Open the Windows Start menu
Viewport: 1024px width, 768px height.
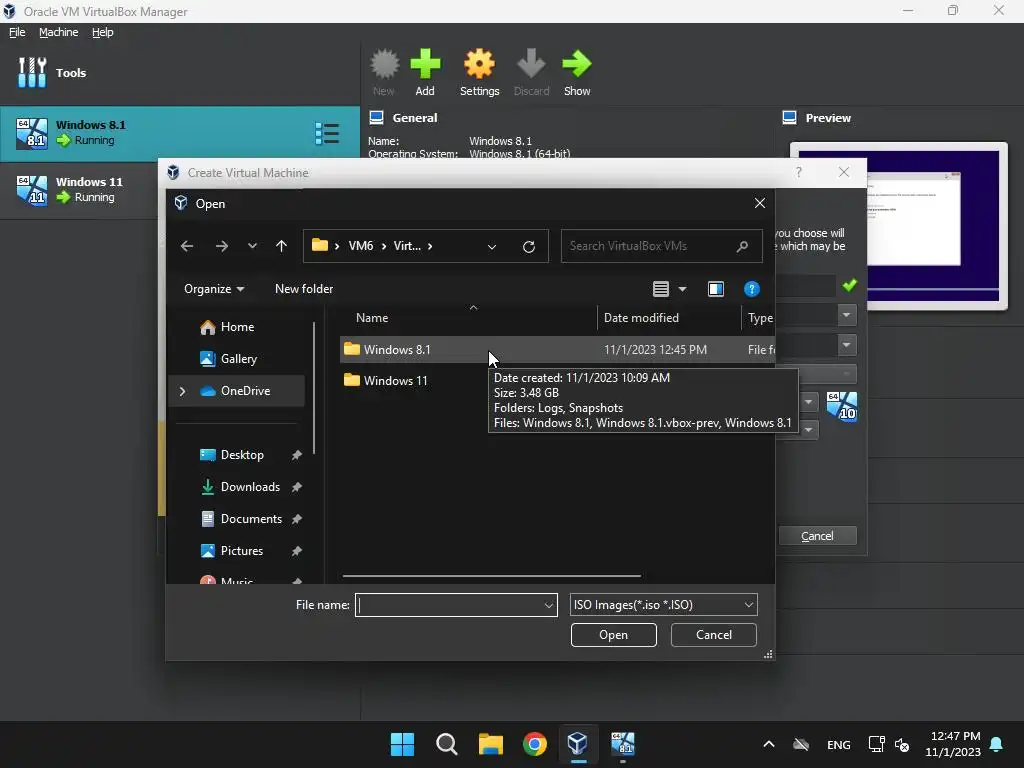[x=402, y=744]
